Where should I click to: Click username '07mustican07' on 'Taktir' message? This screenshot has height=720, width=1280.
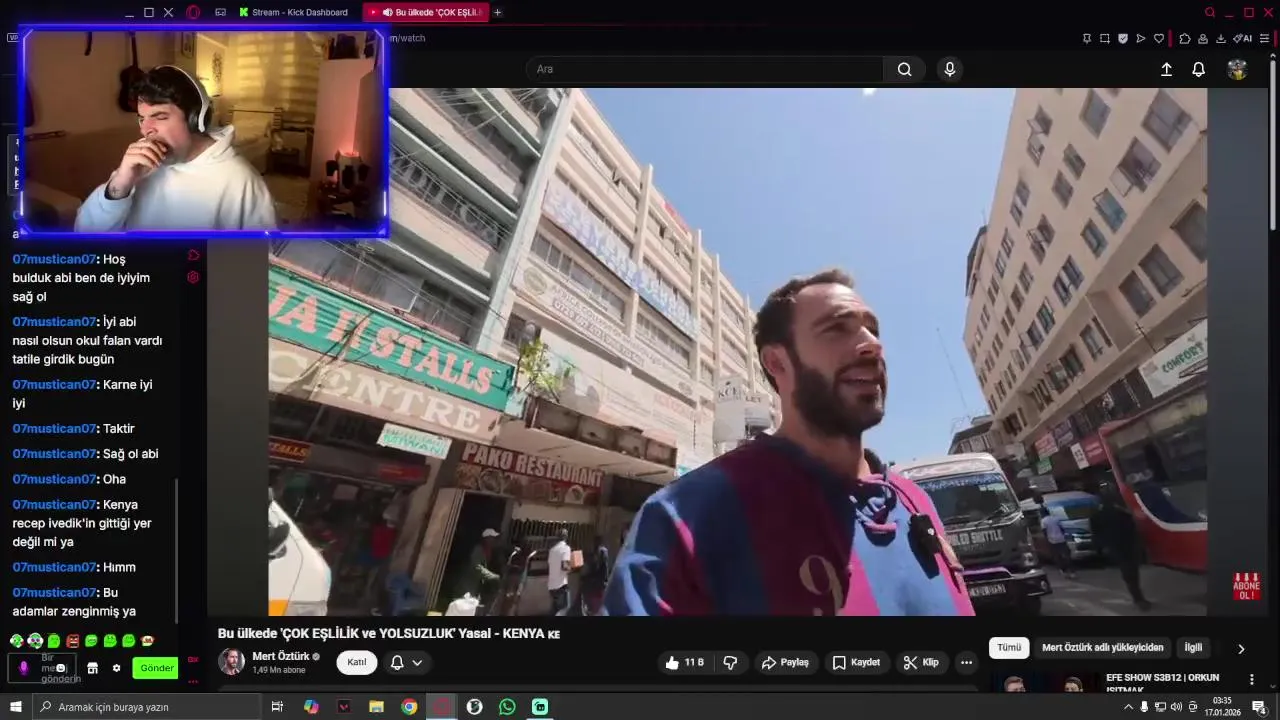click(x=54, y=428)
